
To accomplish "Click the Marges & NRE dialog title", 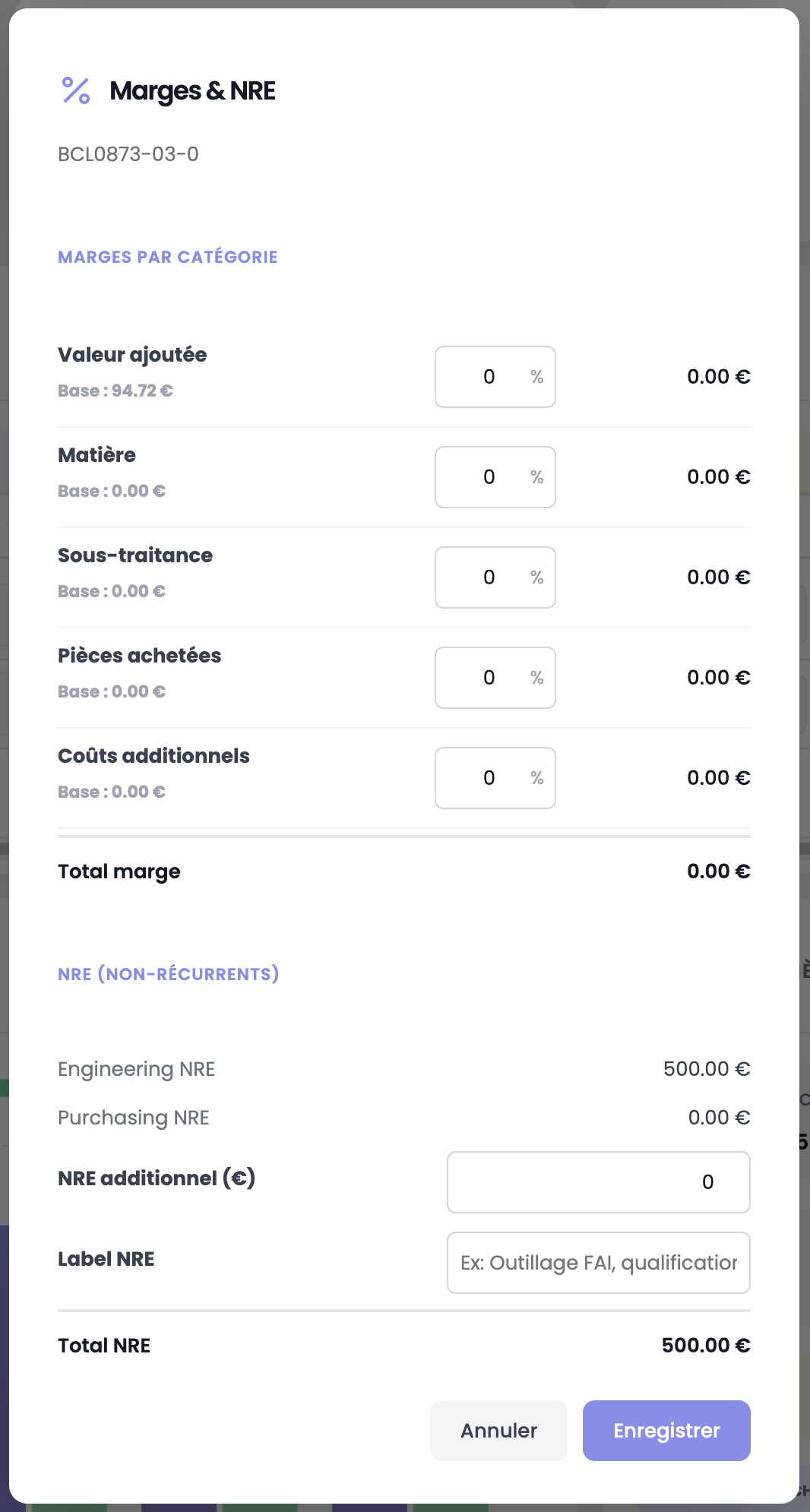I will [192, 91].
